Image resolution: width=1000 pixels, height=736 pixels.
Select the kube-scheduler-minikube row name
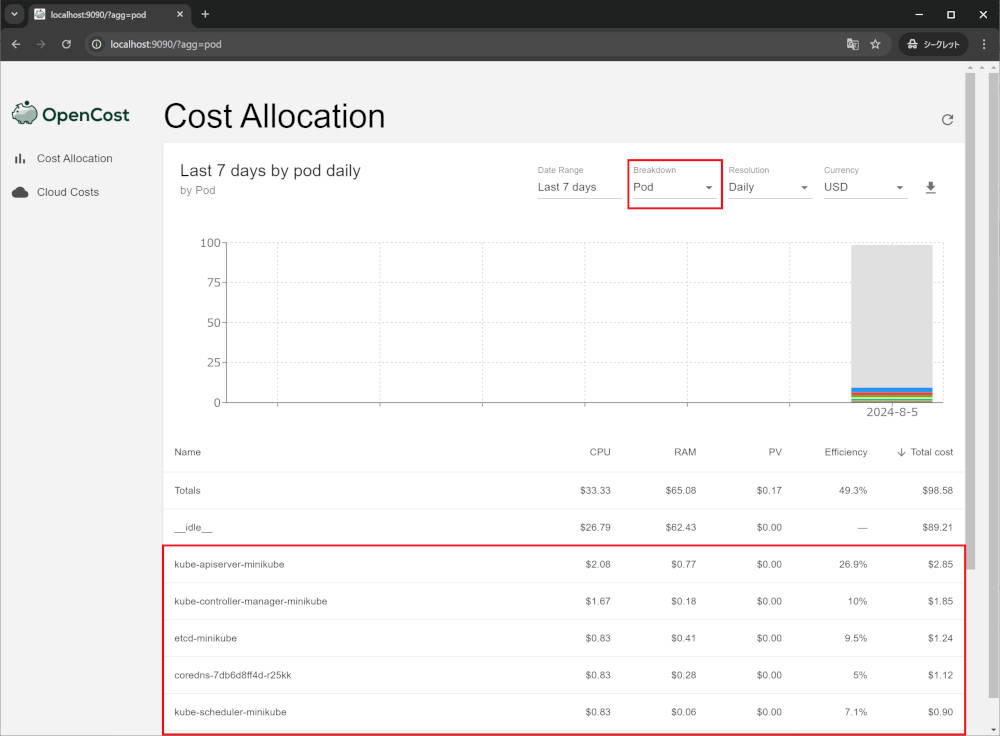[230, 712]
